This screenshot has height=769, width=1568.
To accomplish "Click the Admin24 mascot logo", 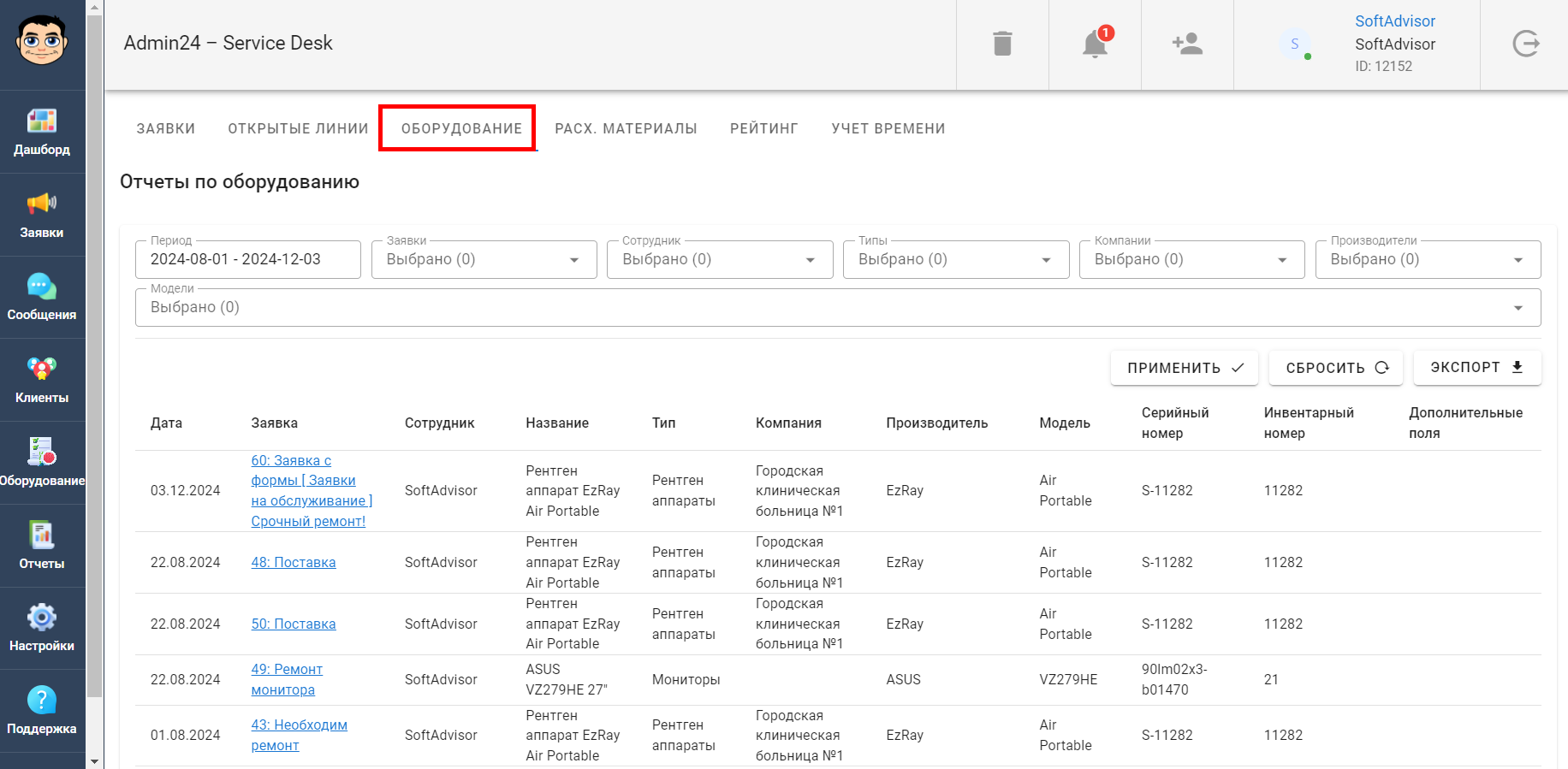I will tap(42, 40).
